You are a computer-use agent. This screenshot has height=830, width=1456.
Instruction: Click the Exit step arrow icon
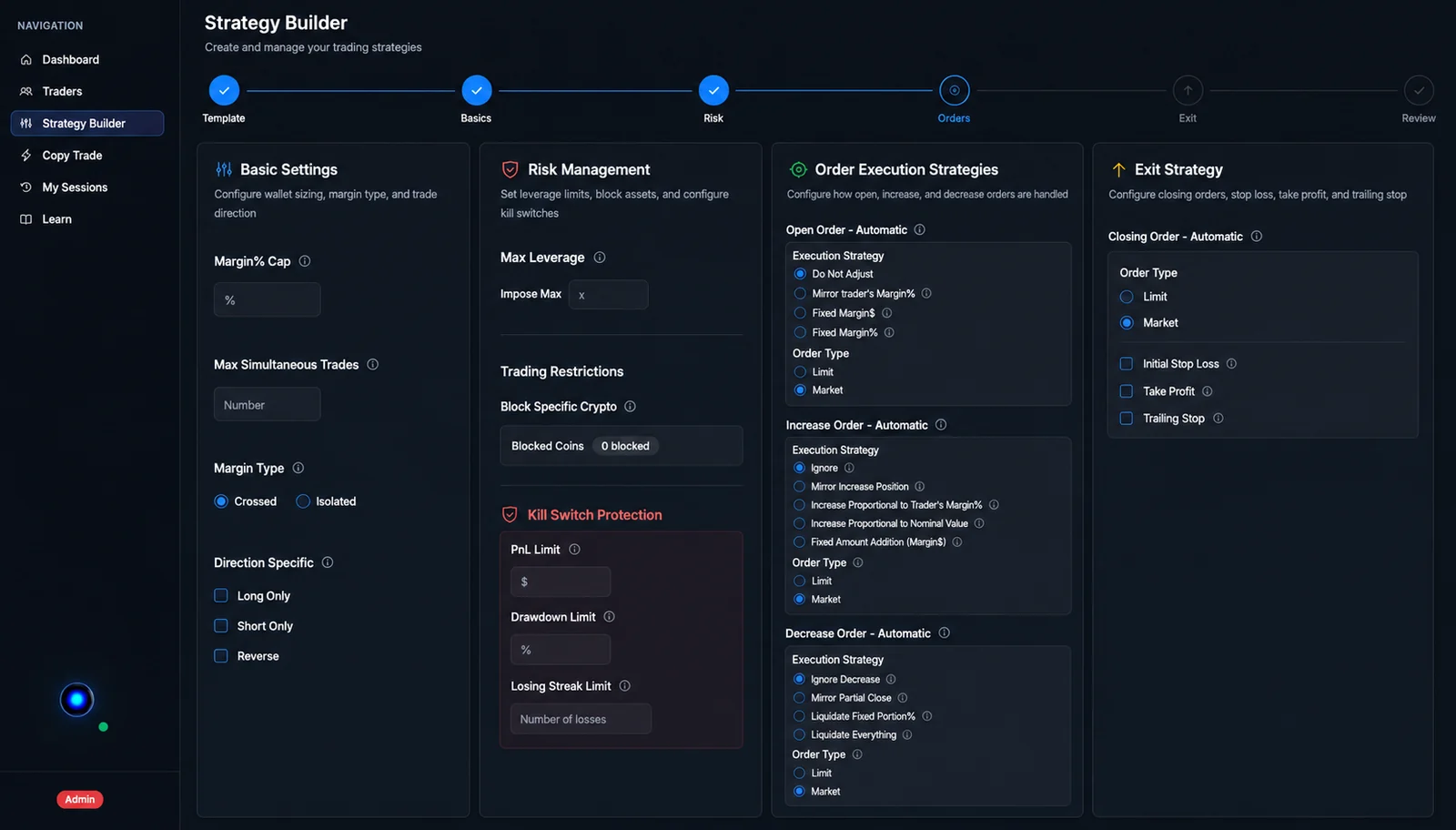click(x=1188, y=90)
